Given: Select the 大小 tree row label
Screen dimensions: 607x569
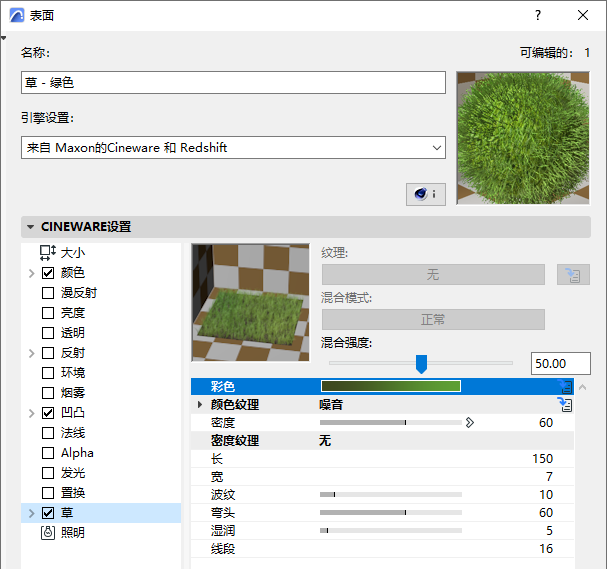Looking at the screenshot, I should (x=73, y=253).
